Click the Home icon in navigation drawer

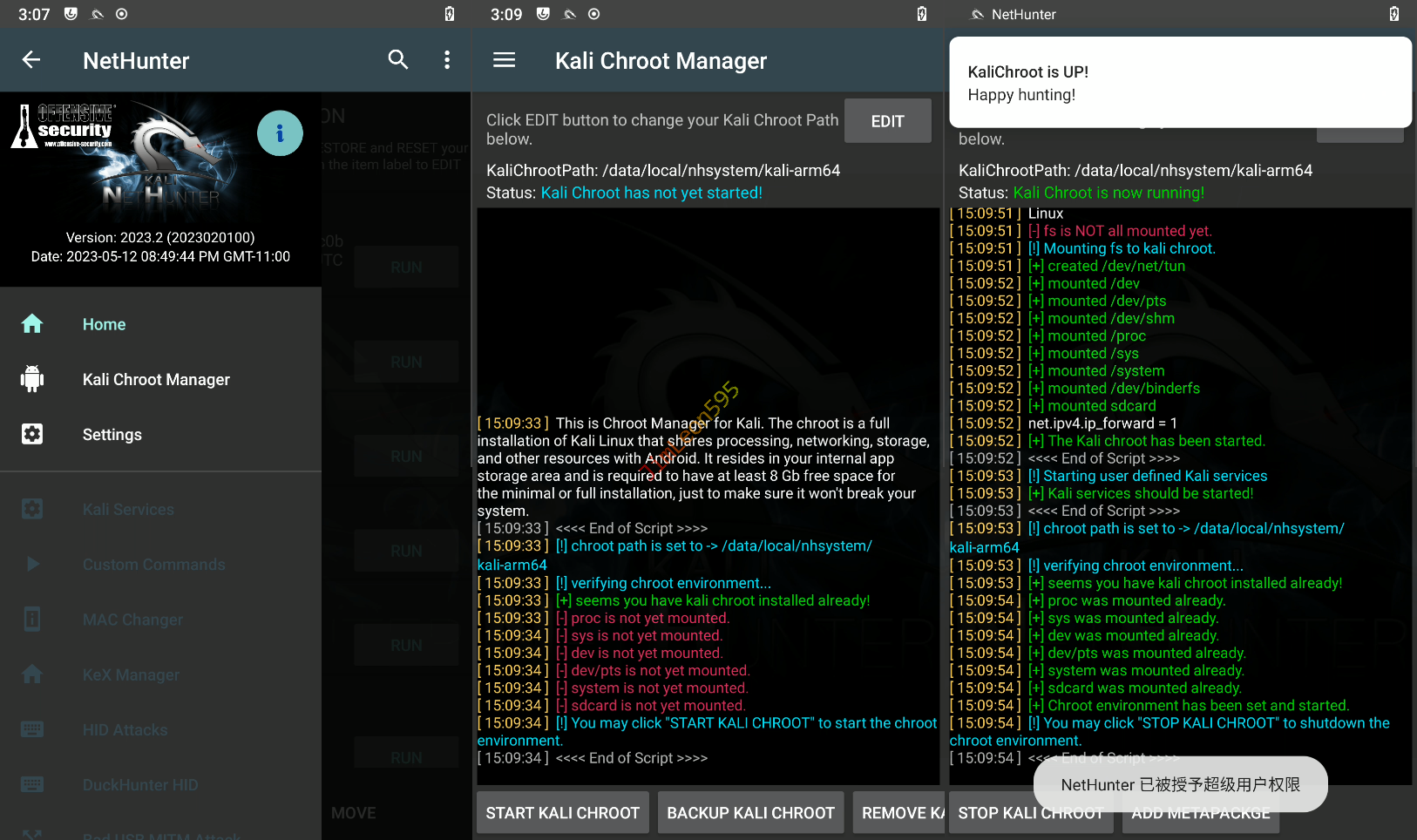pos(32,324)
